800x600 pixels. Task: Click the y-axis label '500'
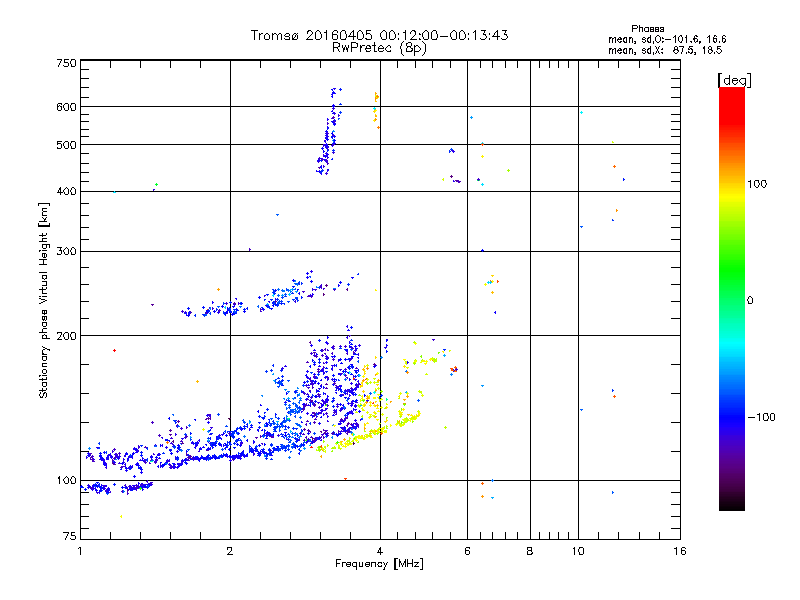[66, 145]
